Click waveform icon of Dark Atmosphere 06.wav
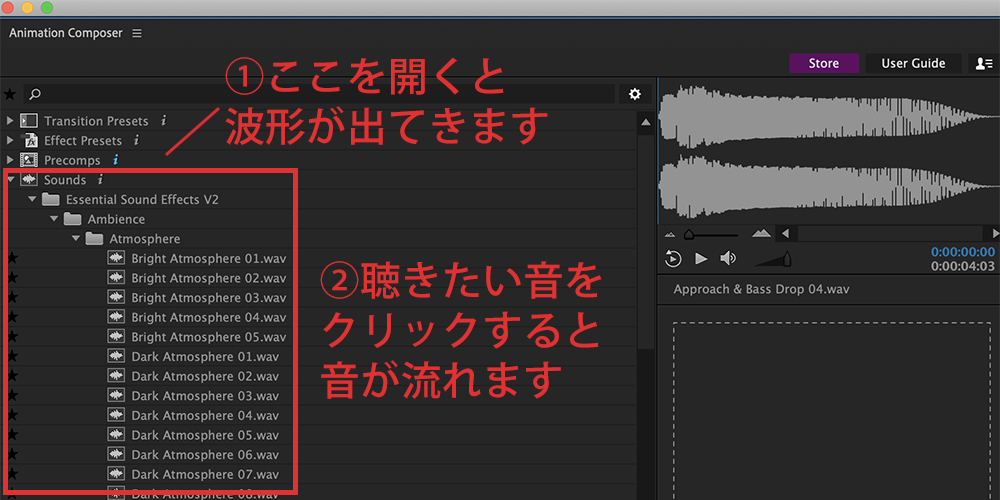 (116, 455)
